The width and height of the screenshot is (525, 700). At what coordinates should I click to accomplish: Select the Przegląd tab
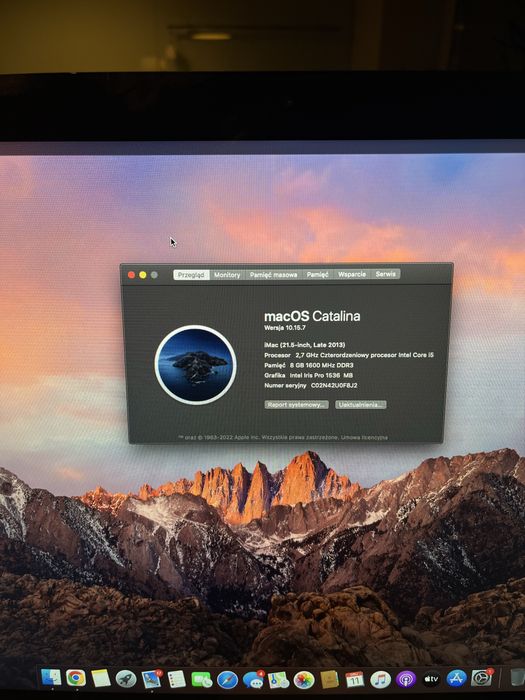pyautogui.click(x=191, y=275)
